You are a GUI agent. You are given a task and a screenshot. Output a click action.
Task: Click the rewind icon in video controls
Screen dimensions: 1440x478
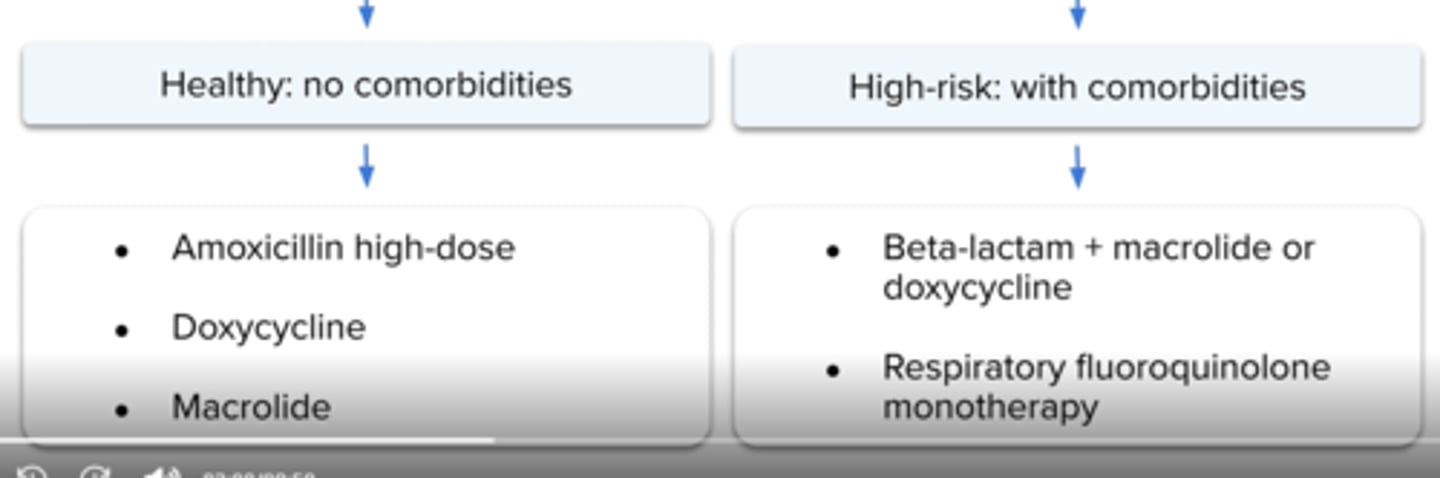click(x=32, y=473)
